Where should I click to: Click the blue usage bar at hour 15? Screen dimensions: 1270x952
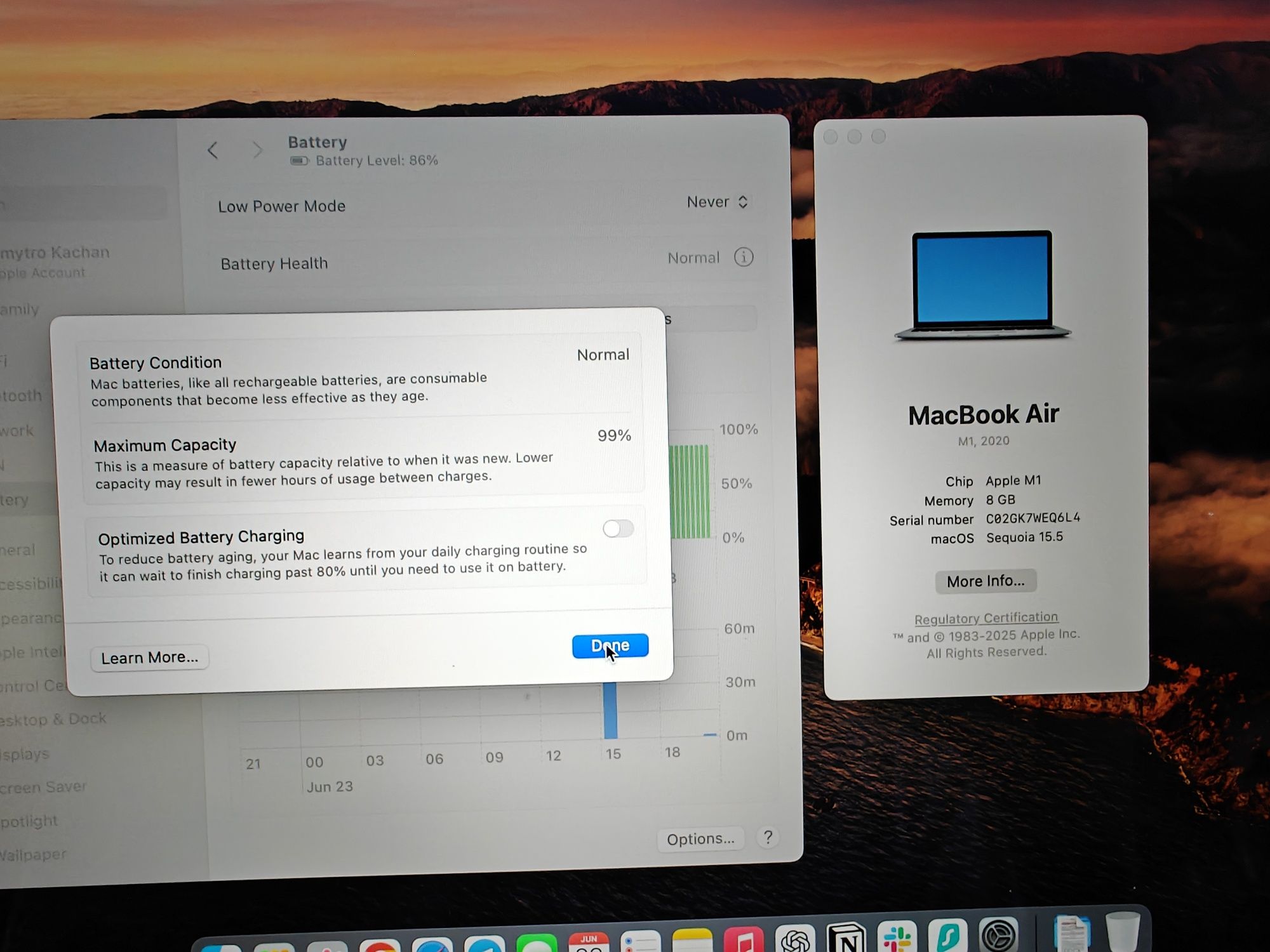(610, 710)
